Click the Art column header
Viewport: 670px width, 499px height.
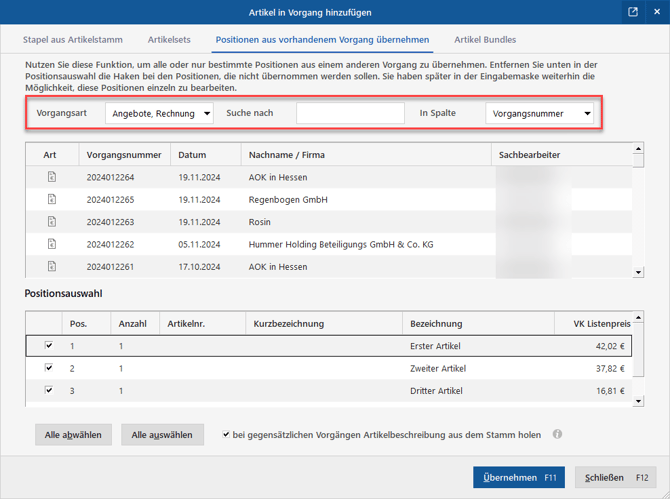52,155
